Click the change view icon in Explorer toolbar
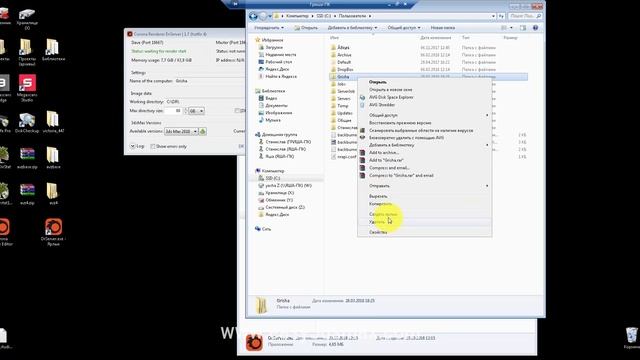 click(504, 28)
